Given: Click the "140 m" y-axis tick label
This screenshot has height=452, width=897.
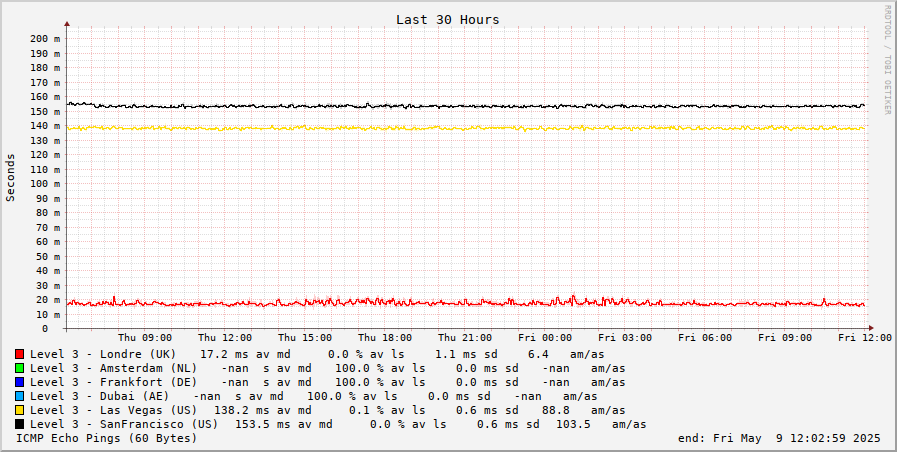Looking at the screenshot, I should click(x=44, y=126).
